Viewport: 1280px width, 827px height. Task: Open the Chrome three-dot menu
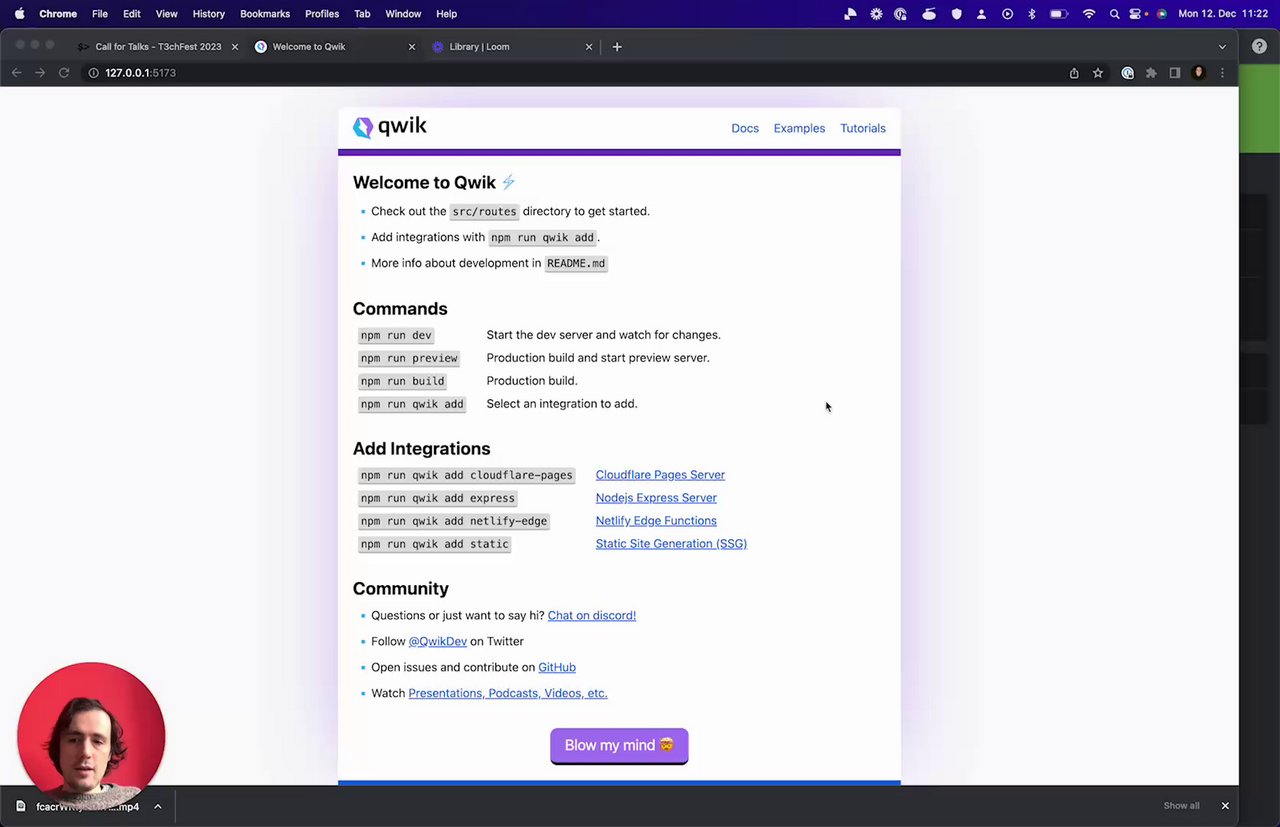1222,73
